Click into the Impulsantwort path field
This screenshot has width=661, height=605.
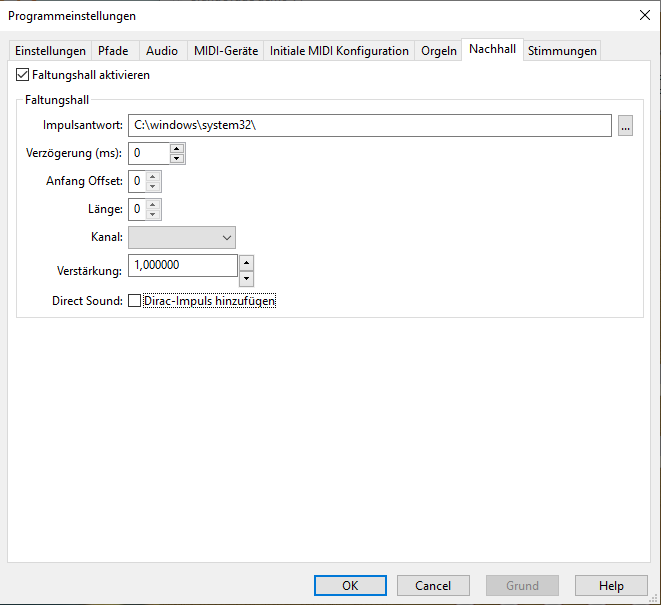369,125
